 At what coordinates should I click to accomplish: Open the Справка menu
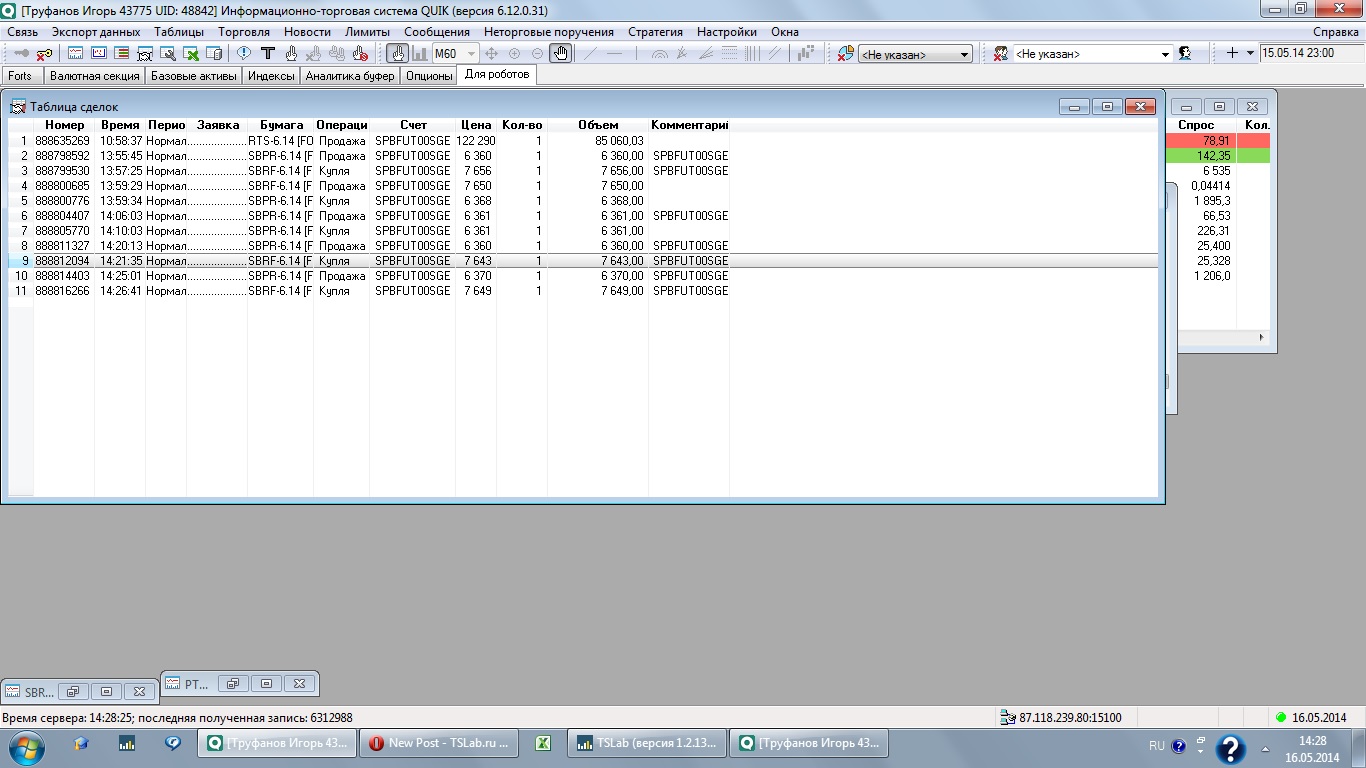click(x=1336, y=32)
